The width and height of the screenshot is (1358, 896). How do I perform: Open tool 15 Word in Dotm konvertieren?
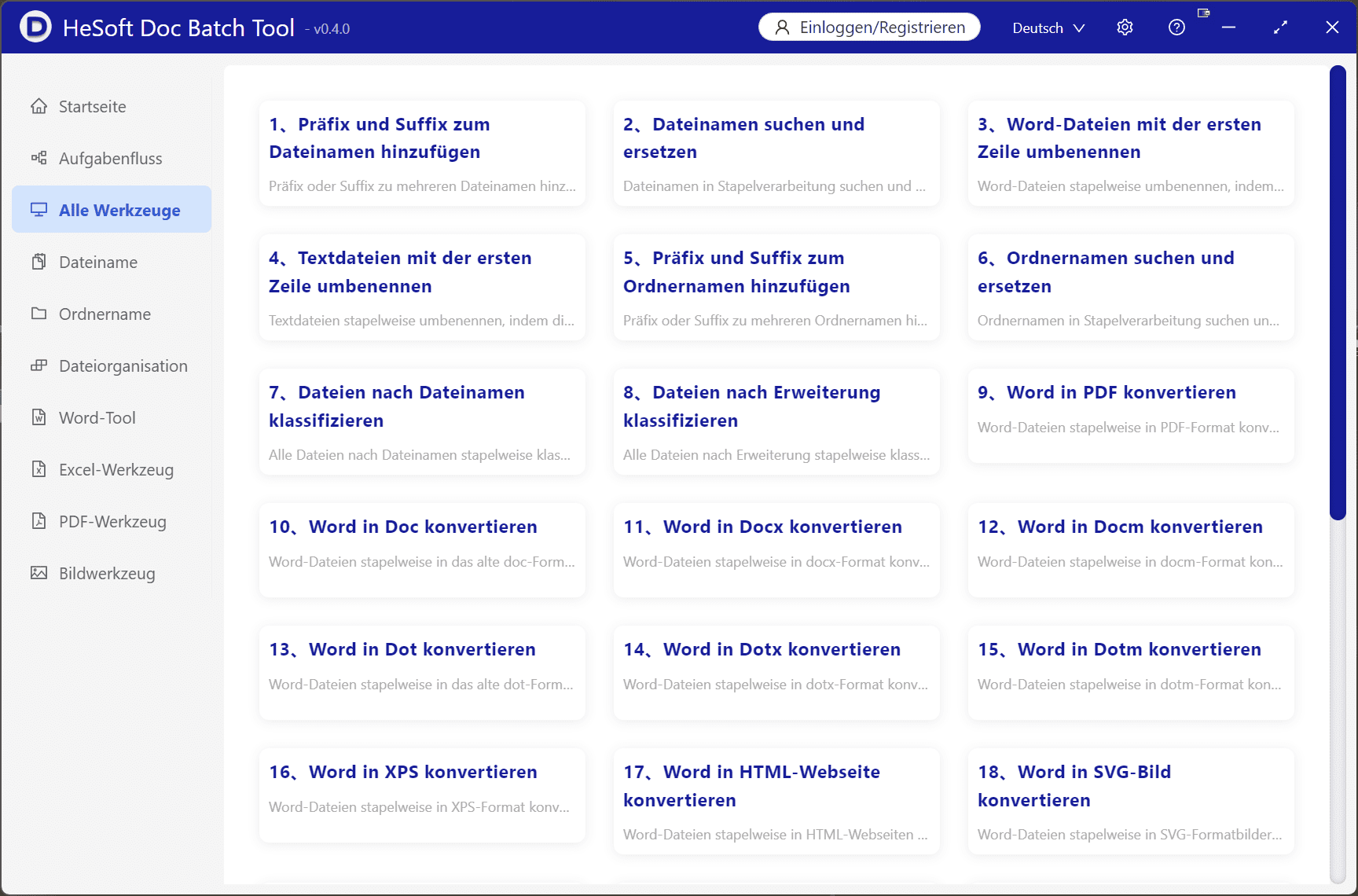click(1131, 673)
